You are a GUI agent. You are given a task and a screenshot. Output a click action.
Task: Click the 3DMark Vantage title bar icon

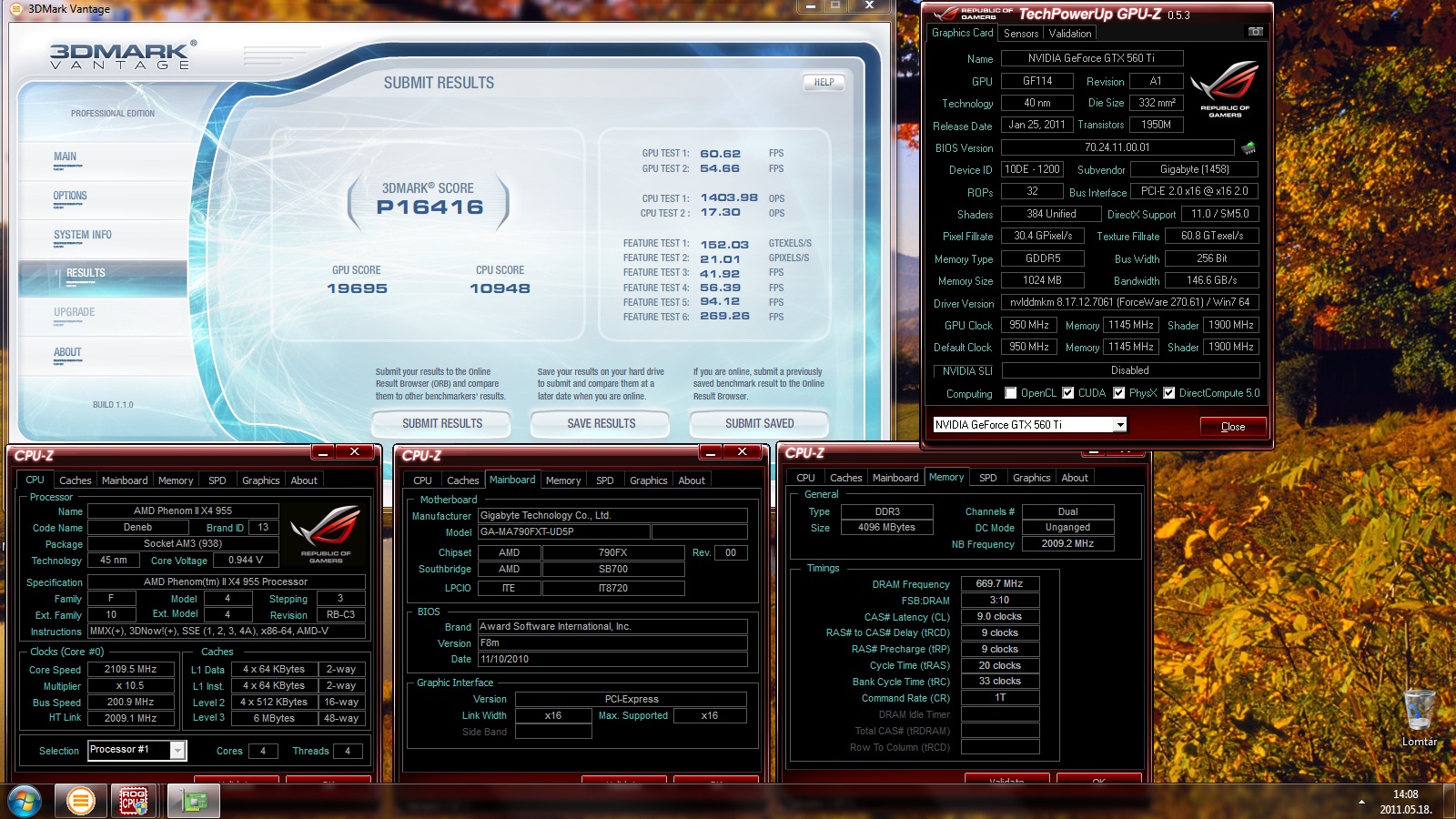tap(16, 9)
